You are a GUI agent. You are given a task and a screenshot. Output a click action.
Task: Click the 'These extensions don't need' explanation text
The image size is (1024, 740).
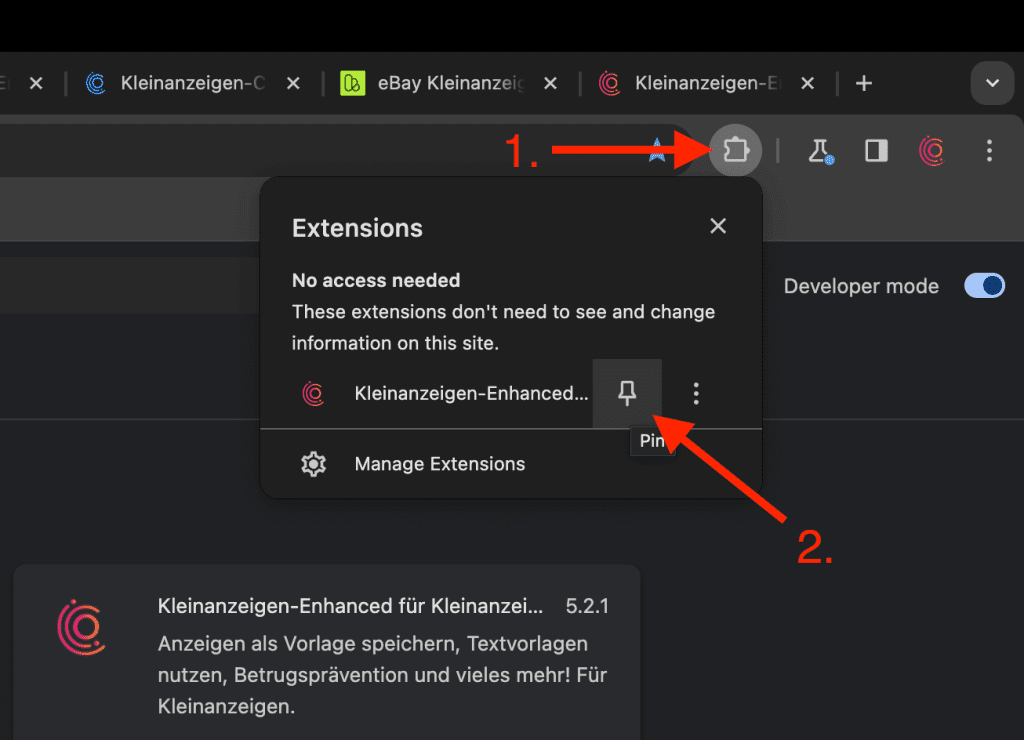[x=504, y=327]
